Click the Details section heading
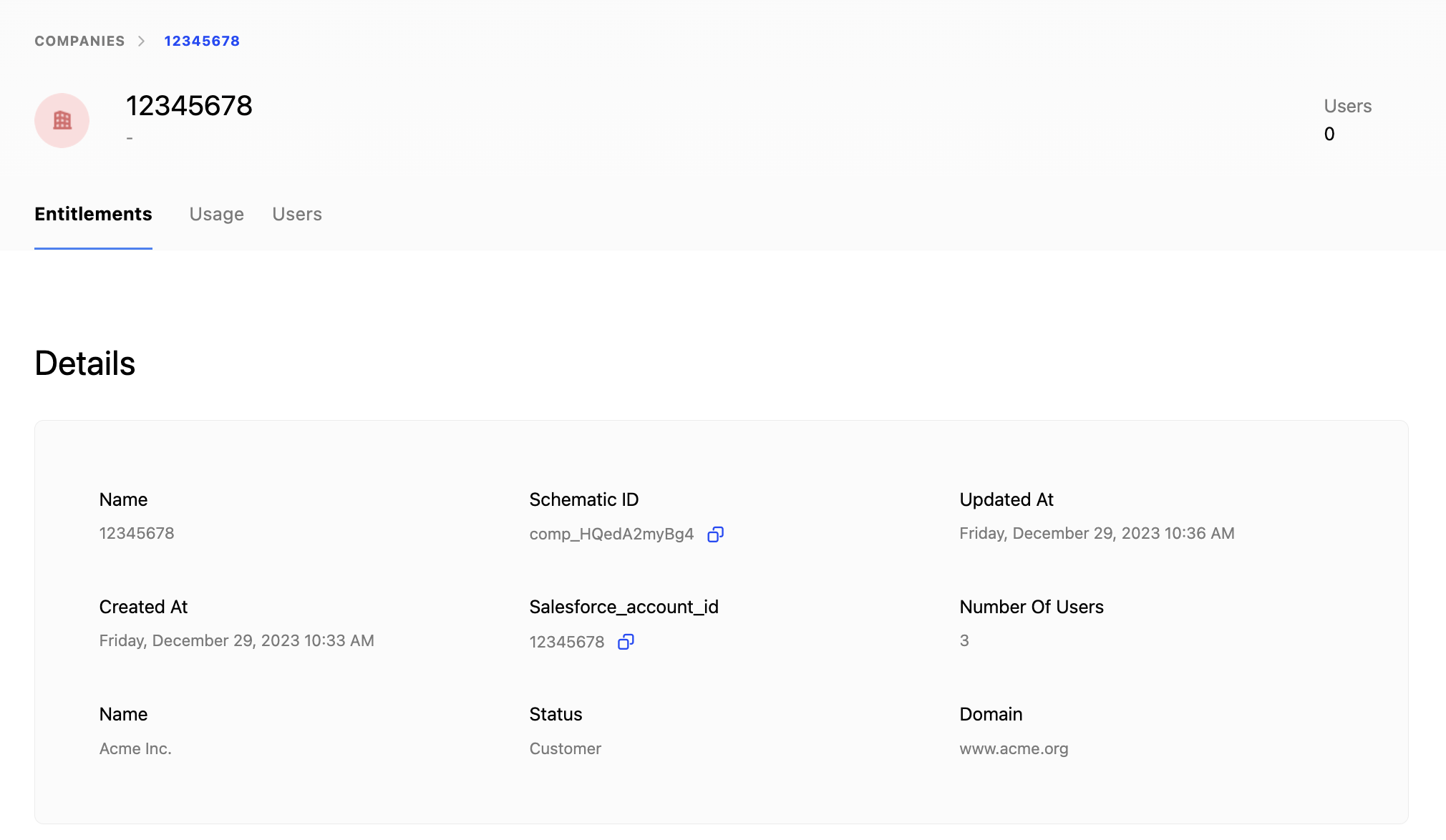 (x=85, y=363)
